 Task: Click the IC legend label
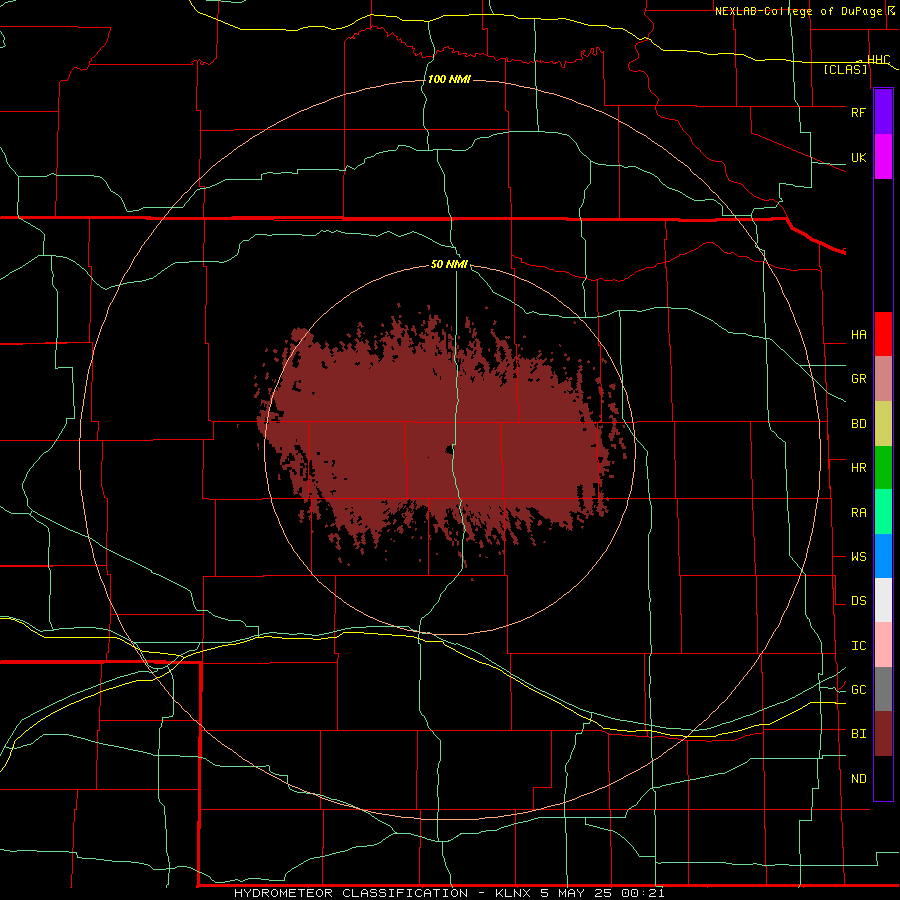tap(858, 646)
